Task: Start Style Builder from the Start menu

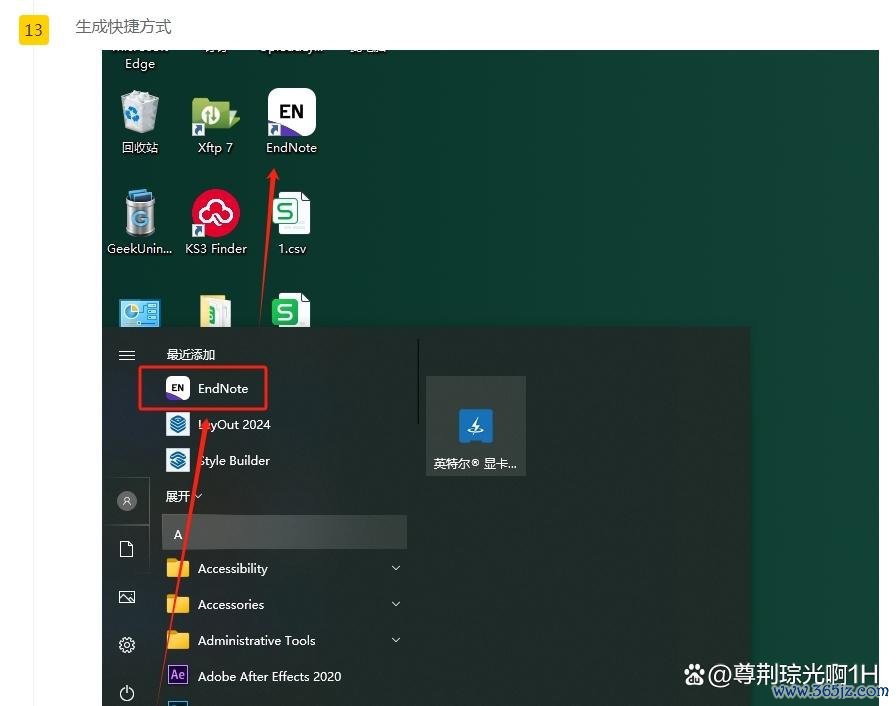Action: (x=218, y=460)
